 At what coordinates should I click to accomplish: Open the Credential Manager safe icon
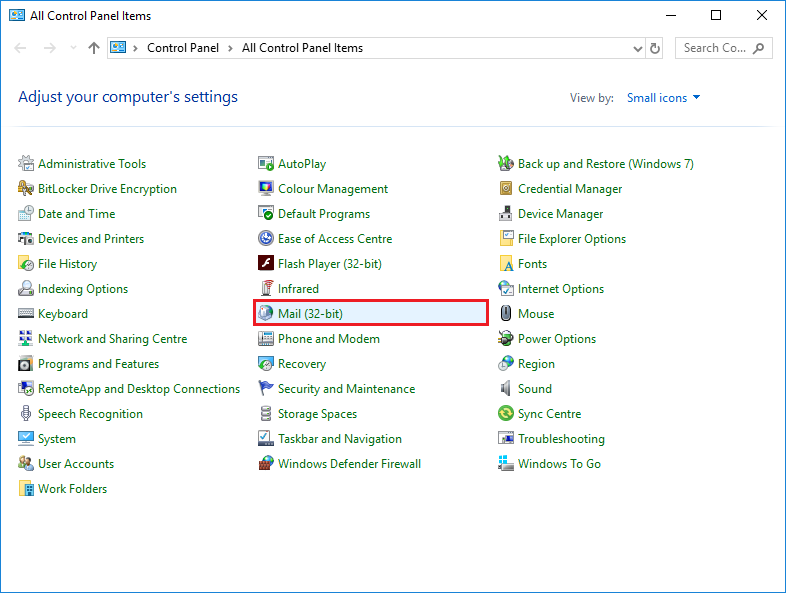pyautogui.click(x=506, y=188)
